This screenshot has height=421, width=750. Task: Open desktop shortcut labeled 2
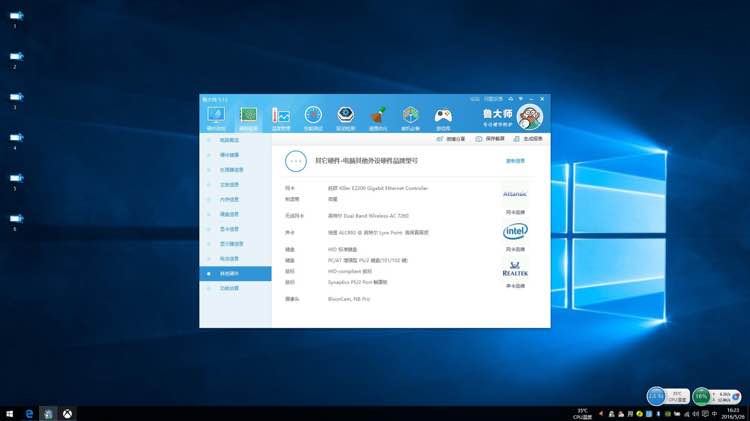tap(16, 60)
